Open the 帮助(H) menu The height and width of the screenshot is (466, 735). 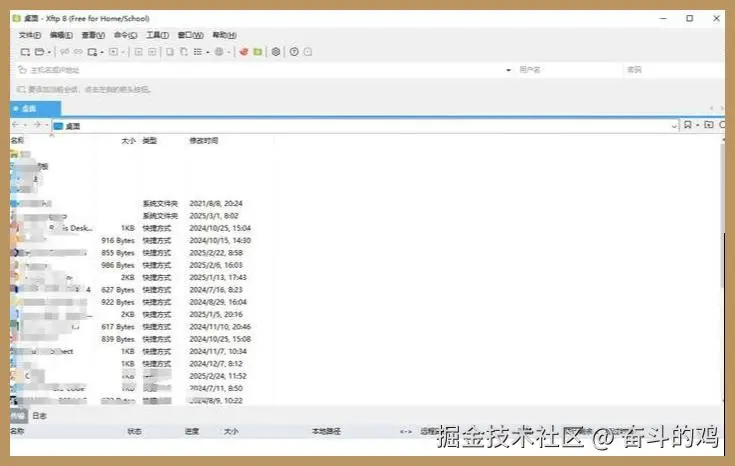[224, 35]
